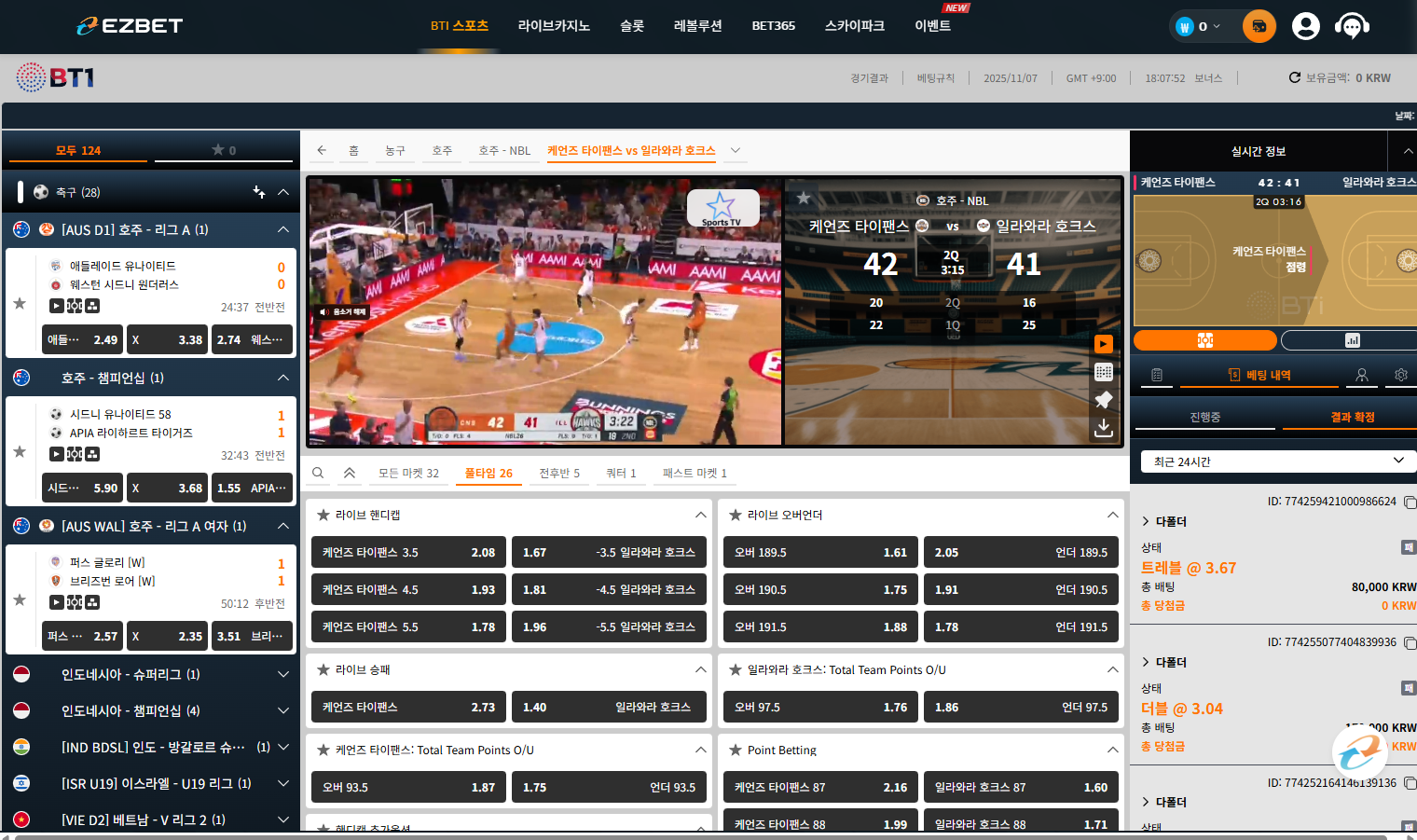1417x840 pixels.
Task: Expand the 인도네시아 - 슈퍼리그 league
Action: pyautogui.click(x=283, y=674)
